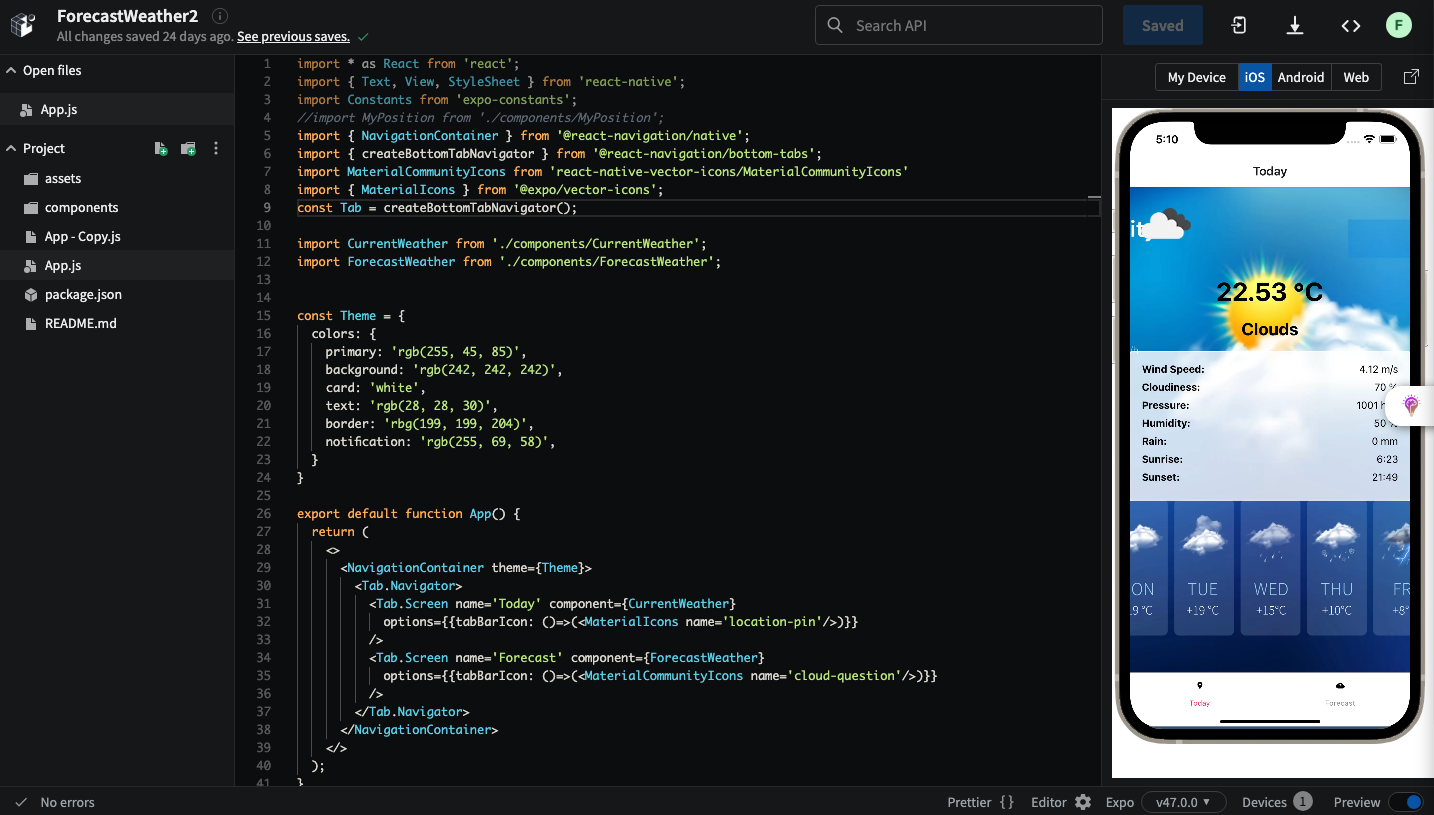Image resolution: width=1434 pixels, height=815 pixels.
Task: Open Prettier code formatting settings
Action: [978, 802]
